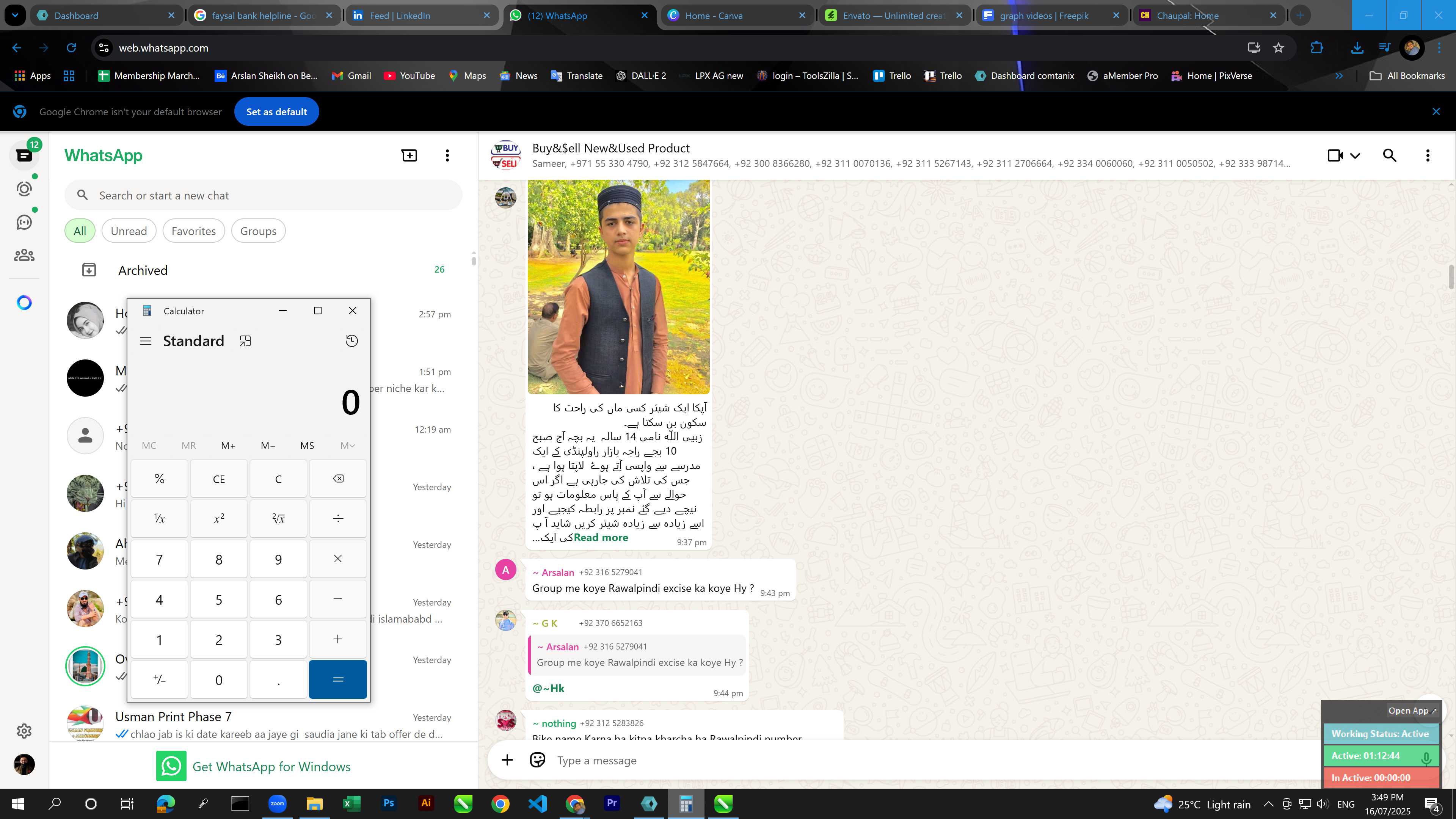This screenshot has height=819, width=1456.
Task: Open Chats icon with 12 badge
Action: pos(24,155)
